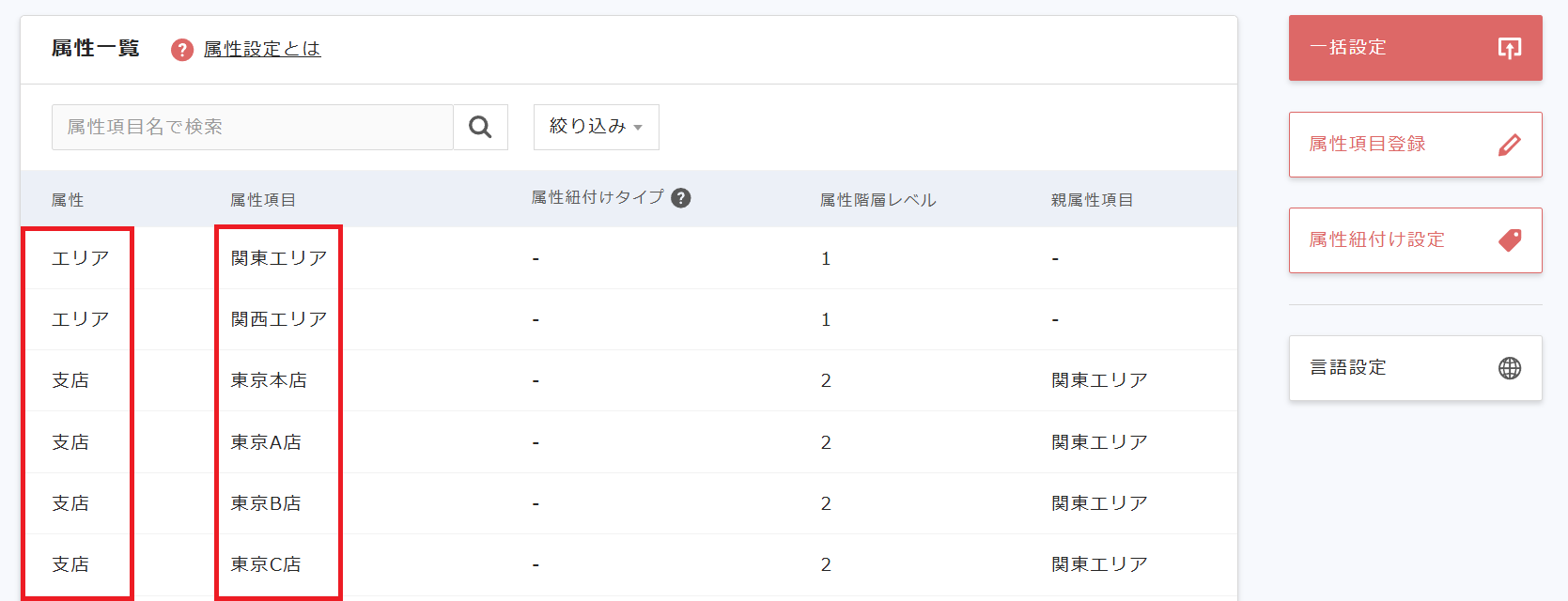This screenshot has width=1568, height=601.
Task: Open the 属性設定とは help link
Action: click(262, 49)
